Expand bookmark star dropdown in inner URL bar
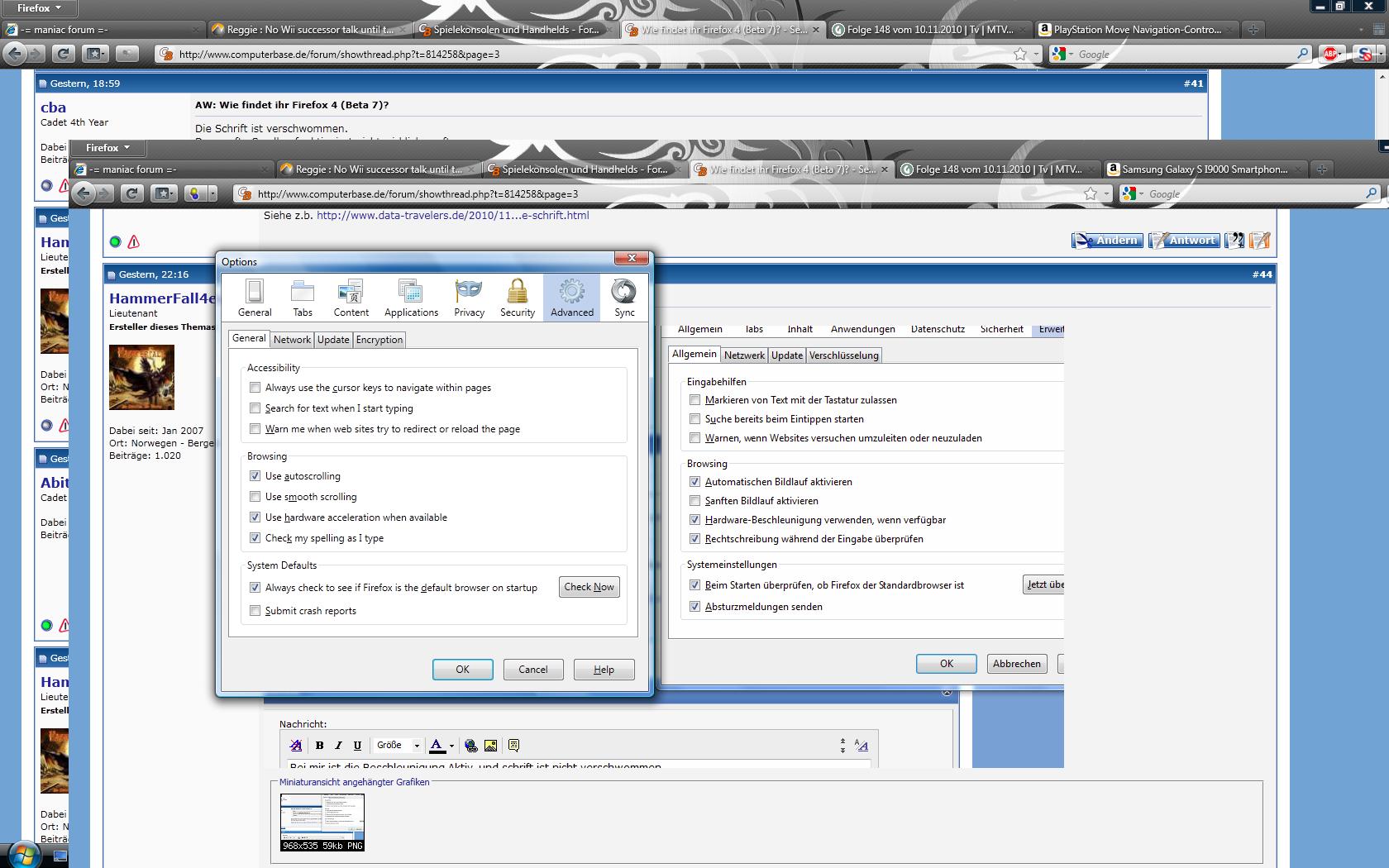Screen dimensions: 1389x868 [x=1106, y=194]
